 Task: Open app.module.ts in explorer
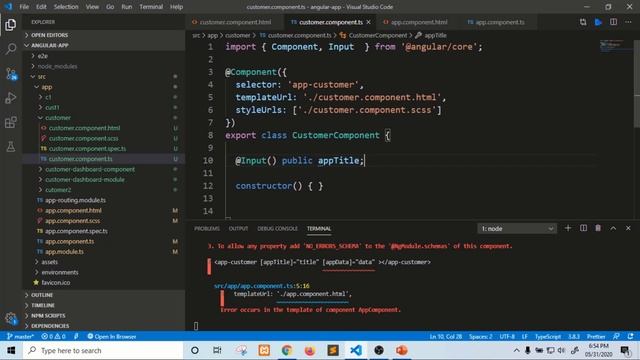coord(104,251)
